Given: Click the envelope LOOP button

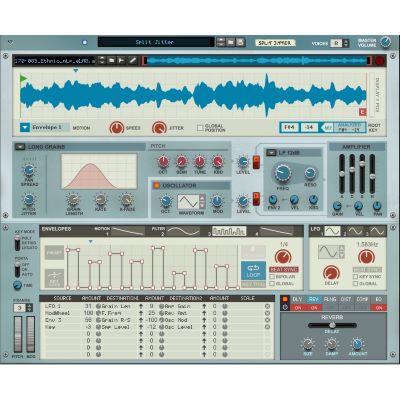Looking at the screenshot, I should coord(253,271).
